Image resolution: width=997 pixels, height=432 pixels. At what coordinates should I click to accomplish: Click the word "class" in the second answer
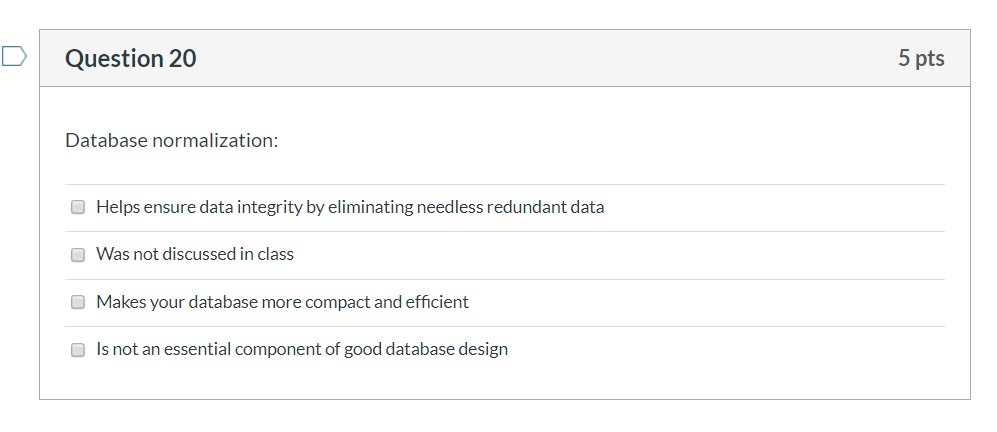click(x=275, y=254)
